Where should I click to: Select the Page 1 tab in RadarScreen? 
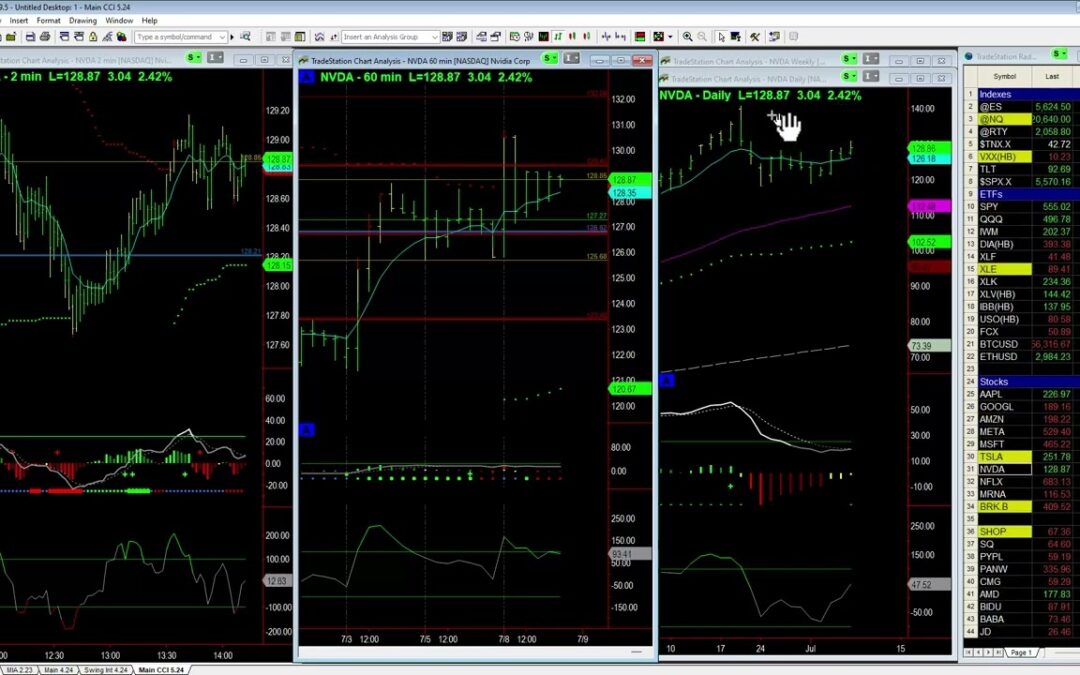(1021, 652)
